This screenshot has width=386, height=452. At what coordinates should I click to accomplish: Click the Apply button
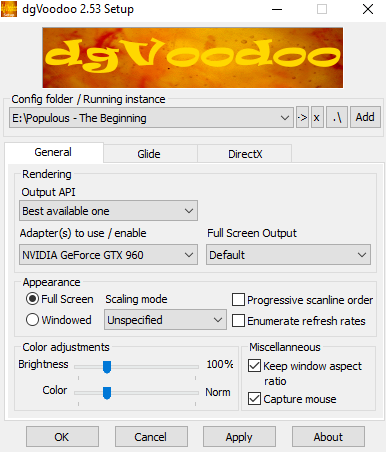[239, 437]
